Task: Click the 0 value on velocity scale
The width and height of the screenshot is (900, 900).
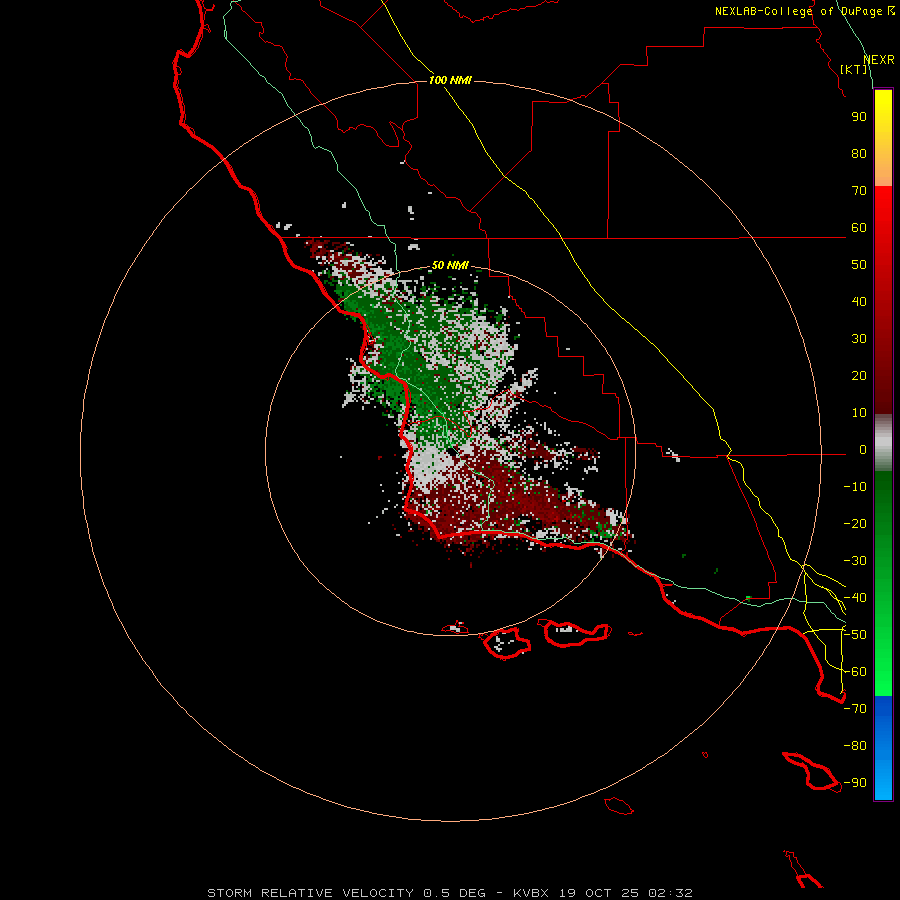Action: 863,449
